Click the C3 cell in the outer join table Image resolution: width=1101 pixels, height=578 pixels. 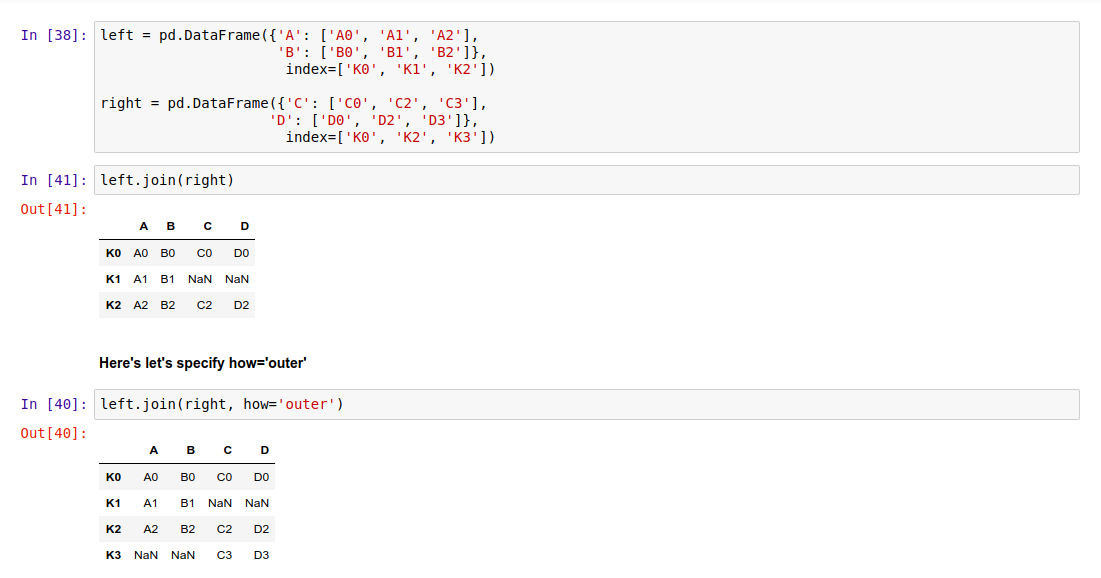pos(224,554)
